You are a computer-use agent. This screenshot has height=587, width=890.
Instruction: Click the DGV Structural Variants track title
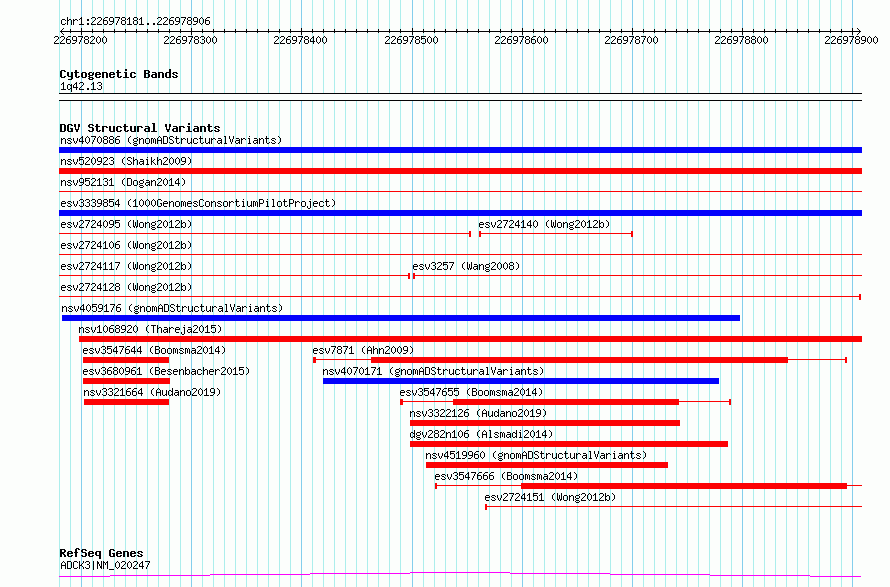(140, 128)
